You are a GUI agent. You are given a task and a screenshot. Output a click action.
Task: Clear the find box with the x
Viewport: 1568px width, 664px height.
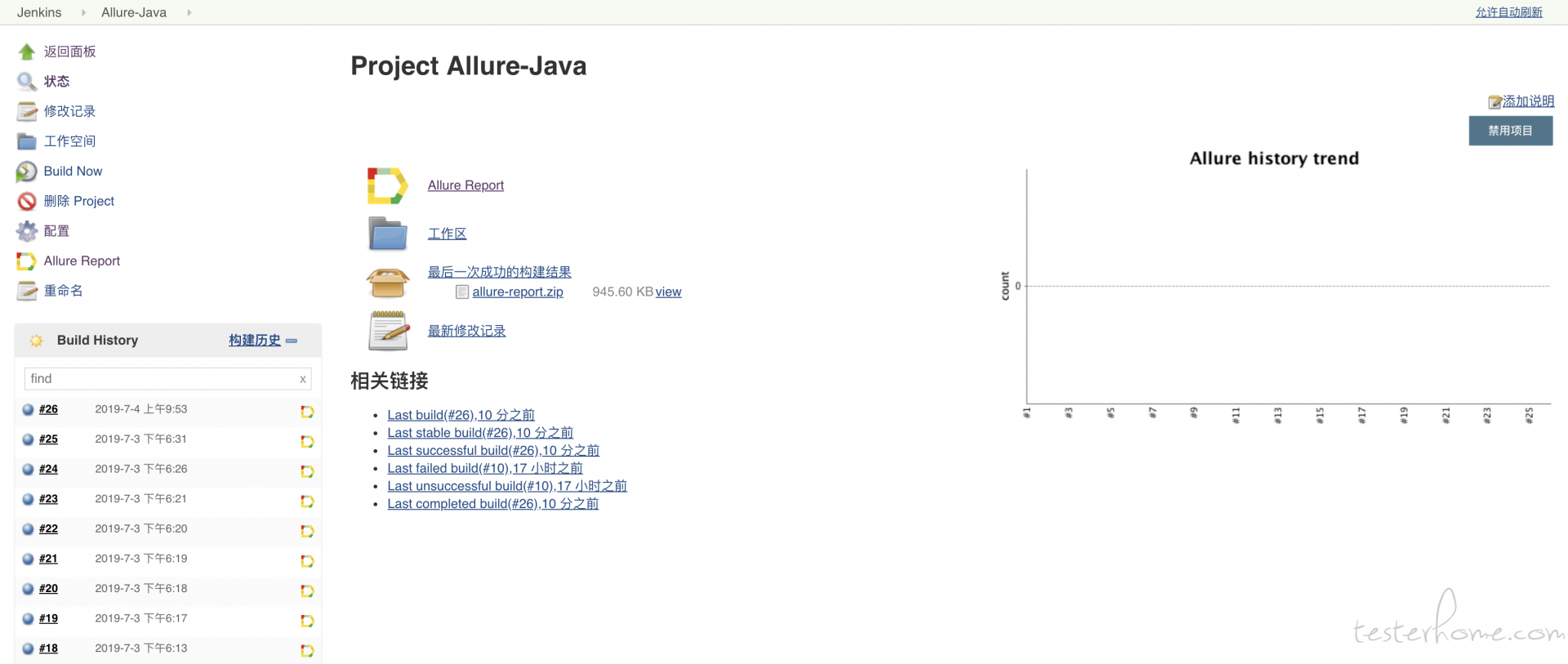pyautogui.click(x=303, y=379)
